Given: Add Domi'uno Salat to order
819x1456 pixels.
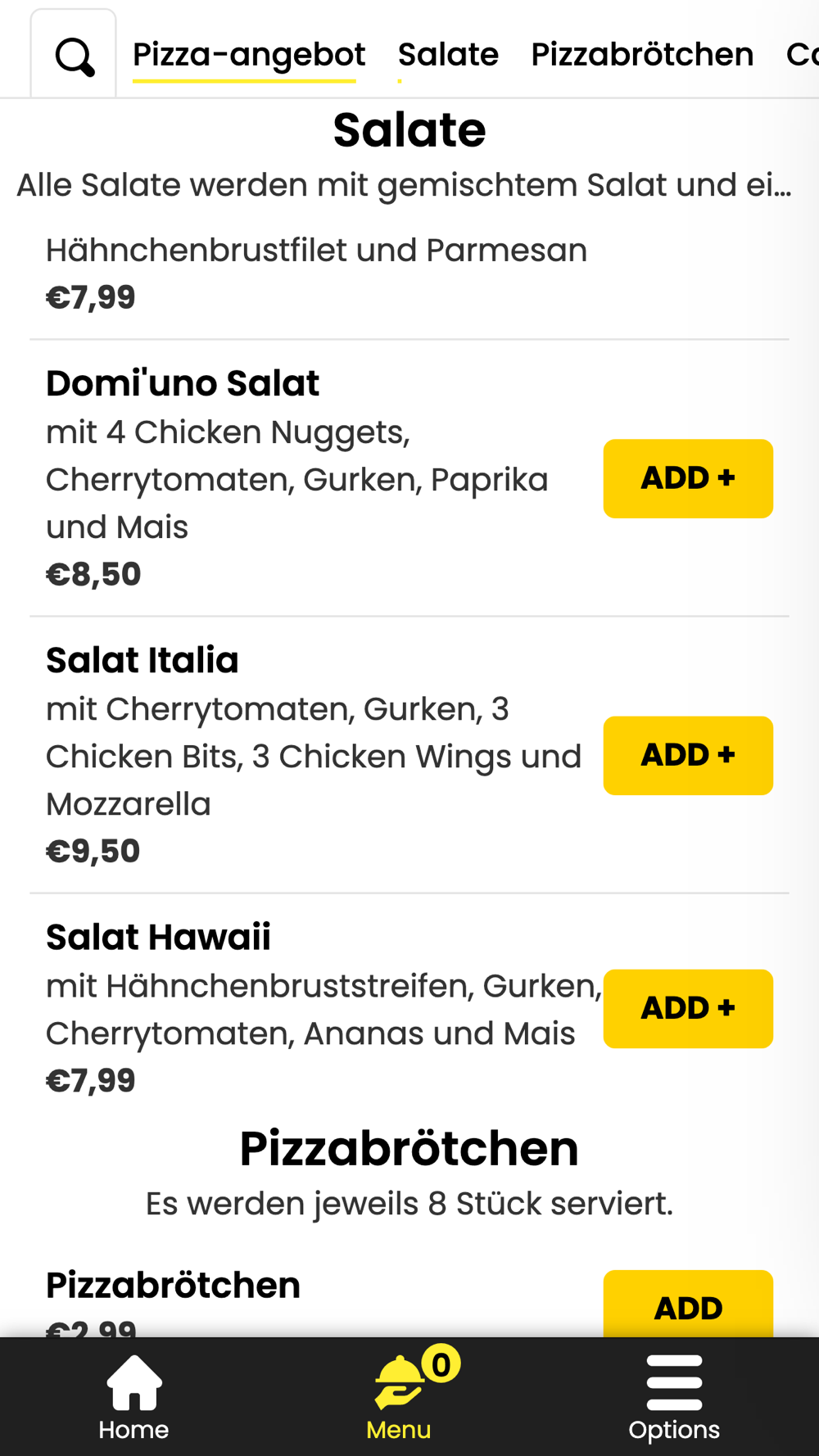Looking at the screenshot, I should point(688,478).
